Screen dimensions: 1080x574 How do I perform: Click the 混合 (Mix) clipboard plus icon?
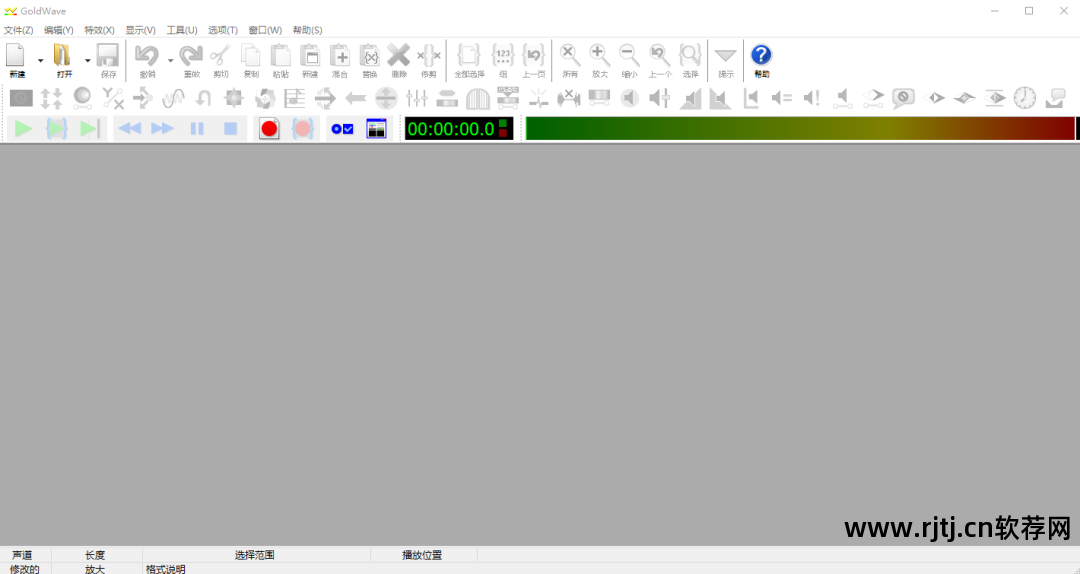tap(340, 55)
